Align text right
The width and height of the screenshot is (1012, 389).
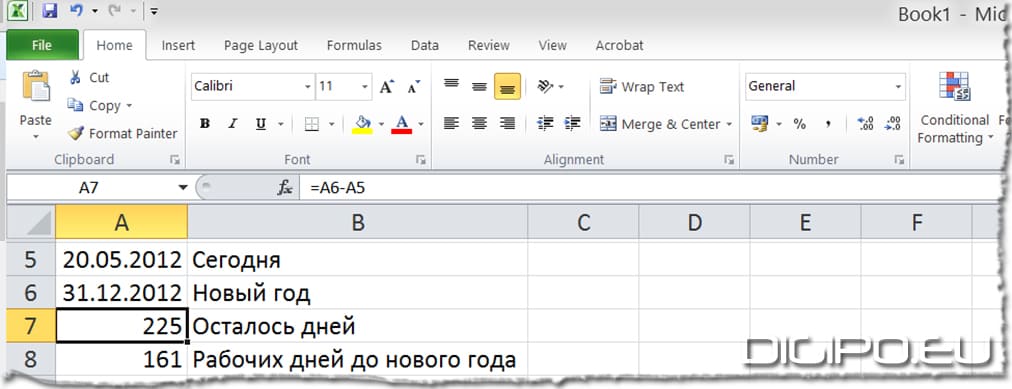[x=507, y=124]
